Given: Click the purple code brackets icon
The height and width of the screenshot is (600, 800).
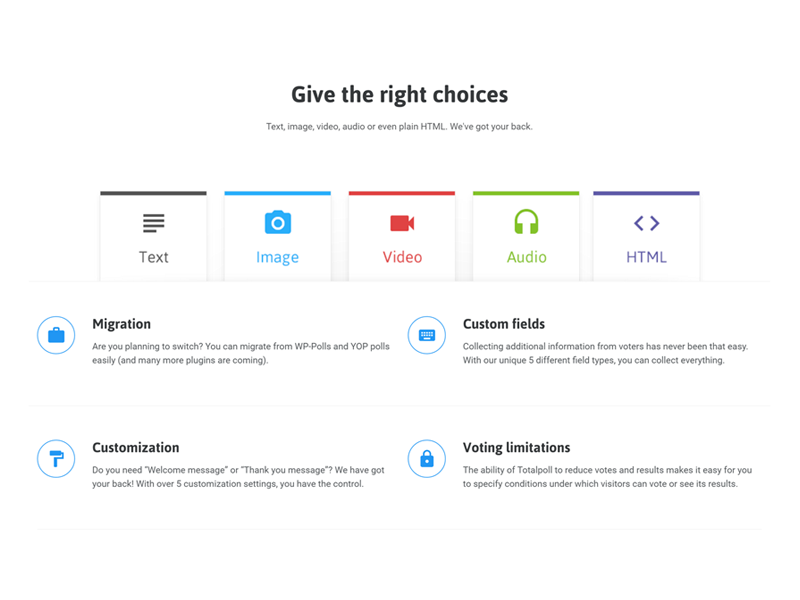Looking at the screenshot, I should (x=646, y=223).
